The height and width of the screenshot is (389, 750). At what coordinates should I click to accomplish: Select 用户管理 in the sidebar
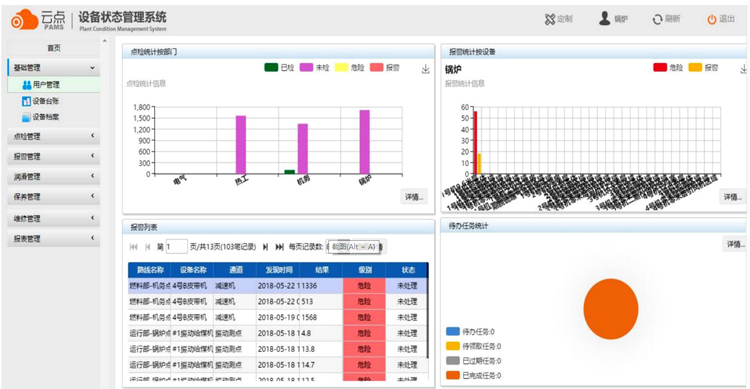tap(54, 85)
